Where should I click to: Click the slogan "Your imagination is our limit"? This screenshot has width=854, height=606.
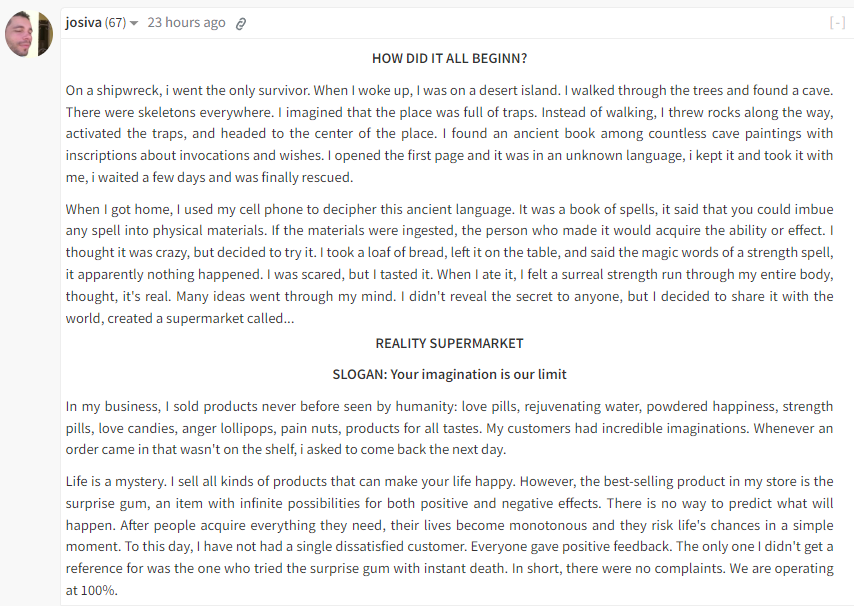478,375
